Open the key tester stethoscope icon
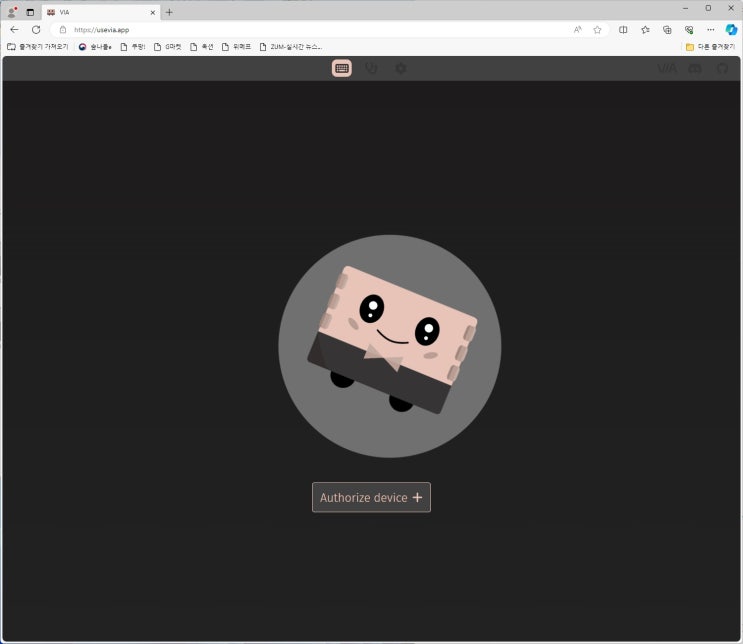743x644 pixels. click(x=371, y=68)
